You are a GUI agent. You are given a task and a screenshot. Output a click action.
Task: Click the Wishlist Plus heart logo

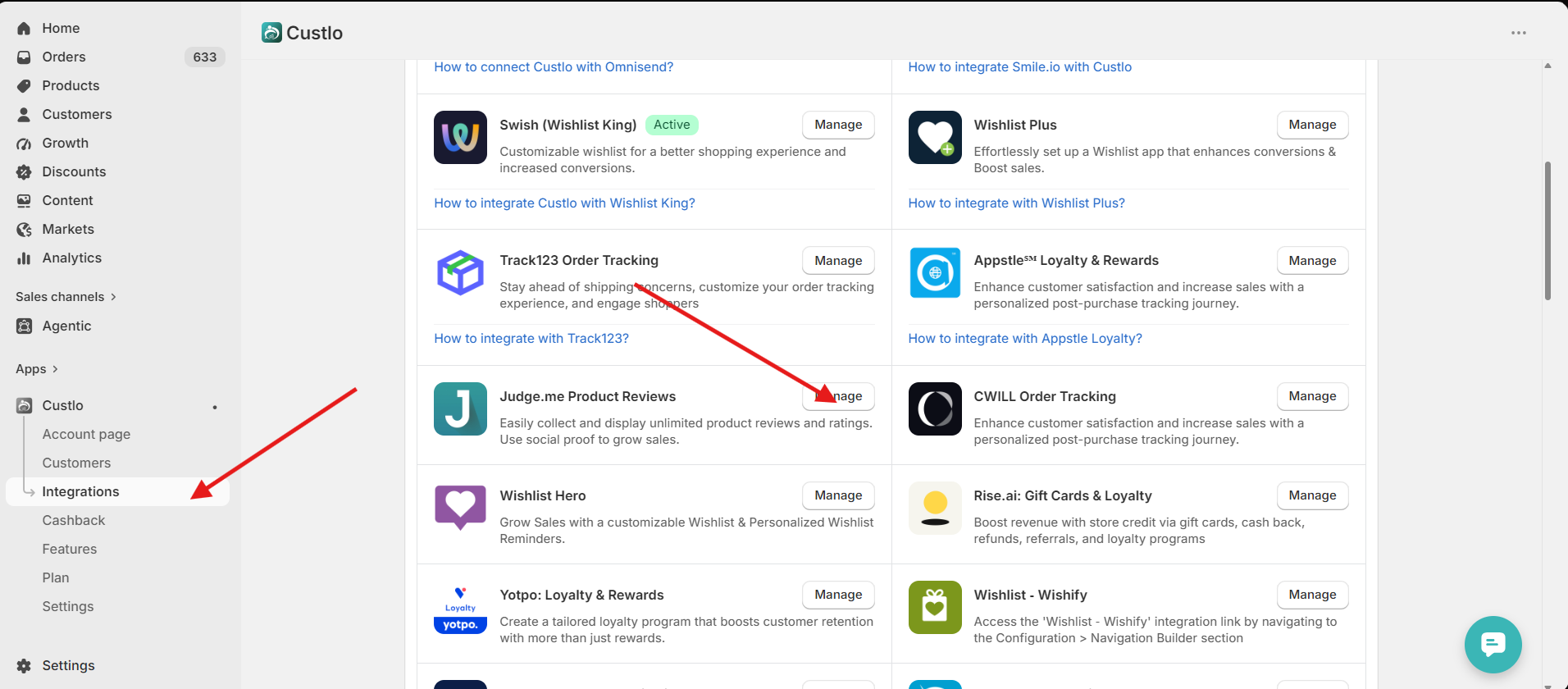935,138
